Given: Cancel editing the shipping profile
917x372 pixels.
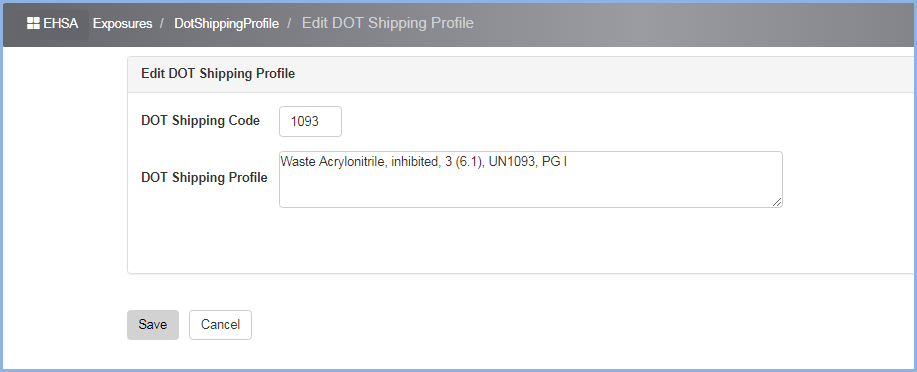Looking at the screenshot, I should coord(220,325).
